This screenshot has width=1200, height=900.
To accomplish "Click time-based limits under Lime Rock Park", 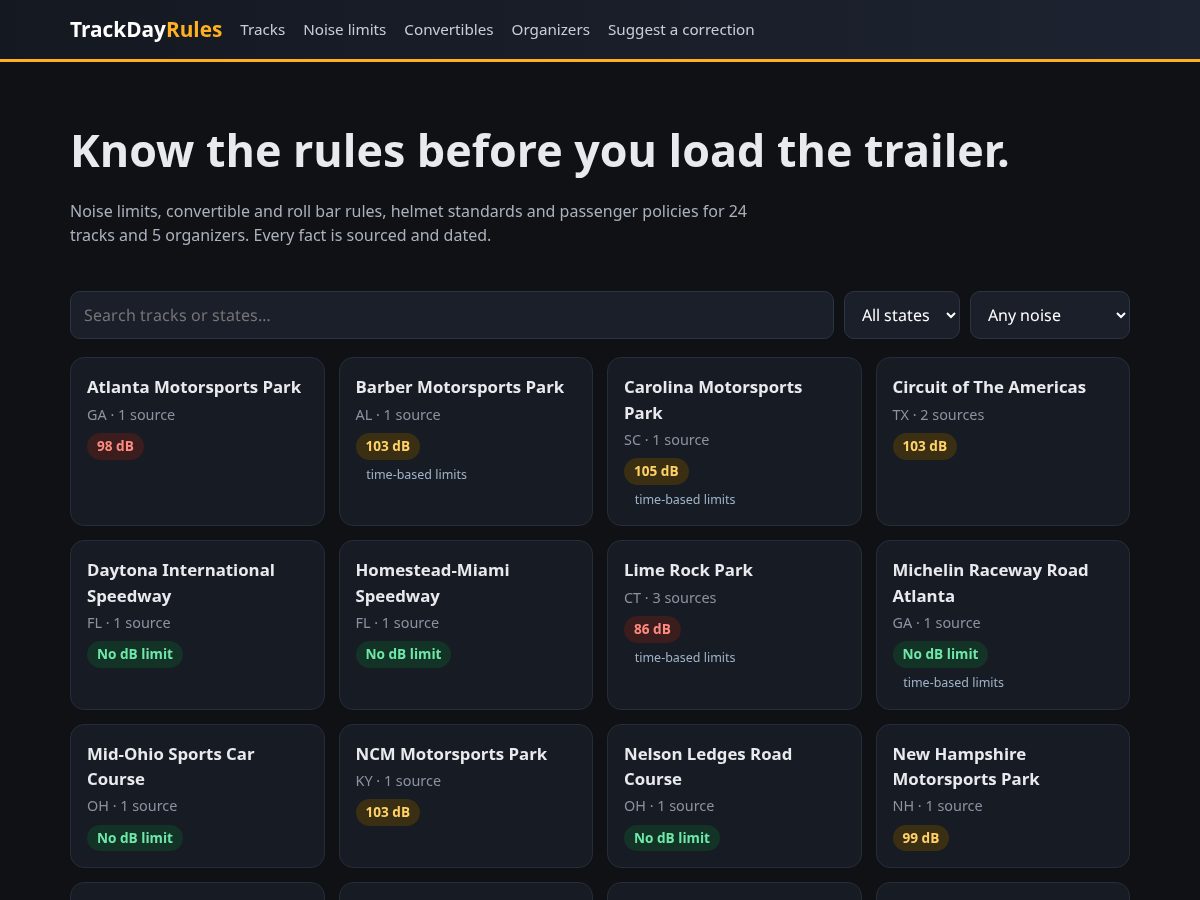I will [685, 657].
